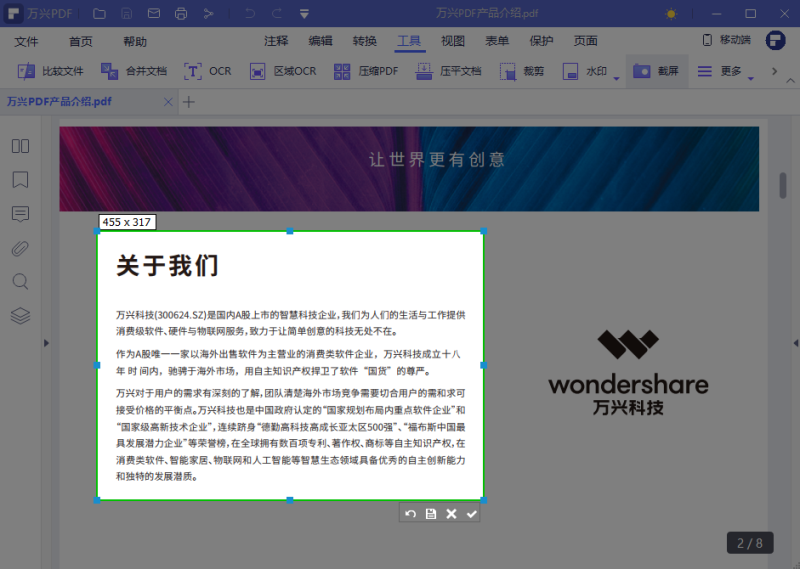
Task: Click the 压平文档 tool
Action: click(448, 71)
